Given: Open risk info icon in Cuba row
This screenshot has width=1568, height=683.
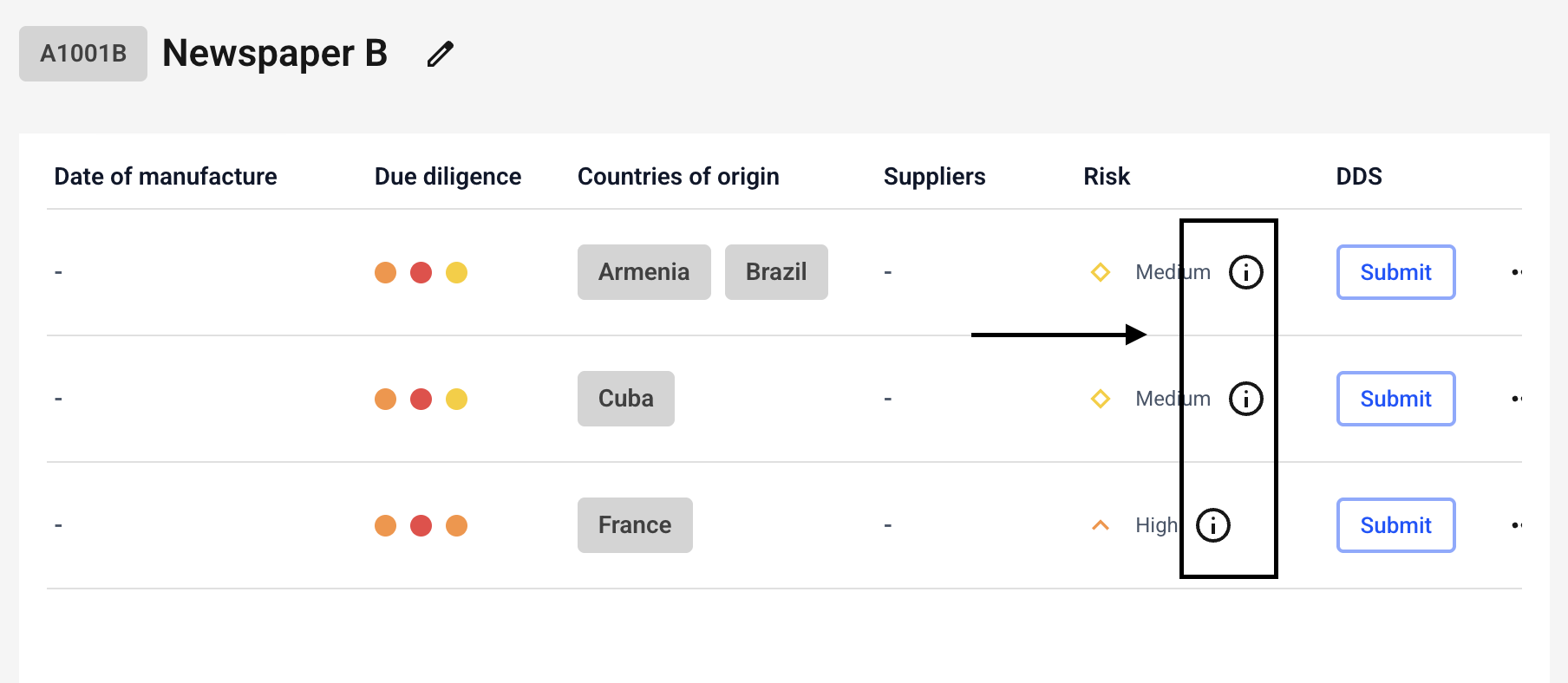Looking at the screenshot, I should tap(1245, 399).
